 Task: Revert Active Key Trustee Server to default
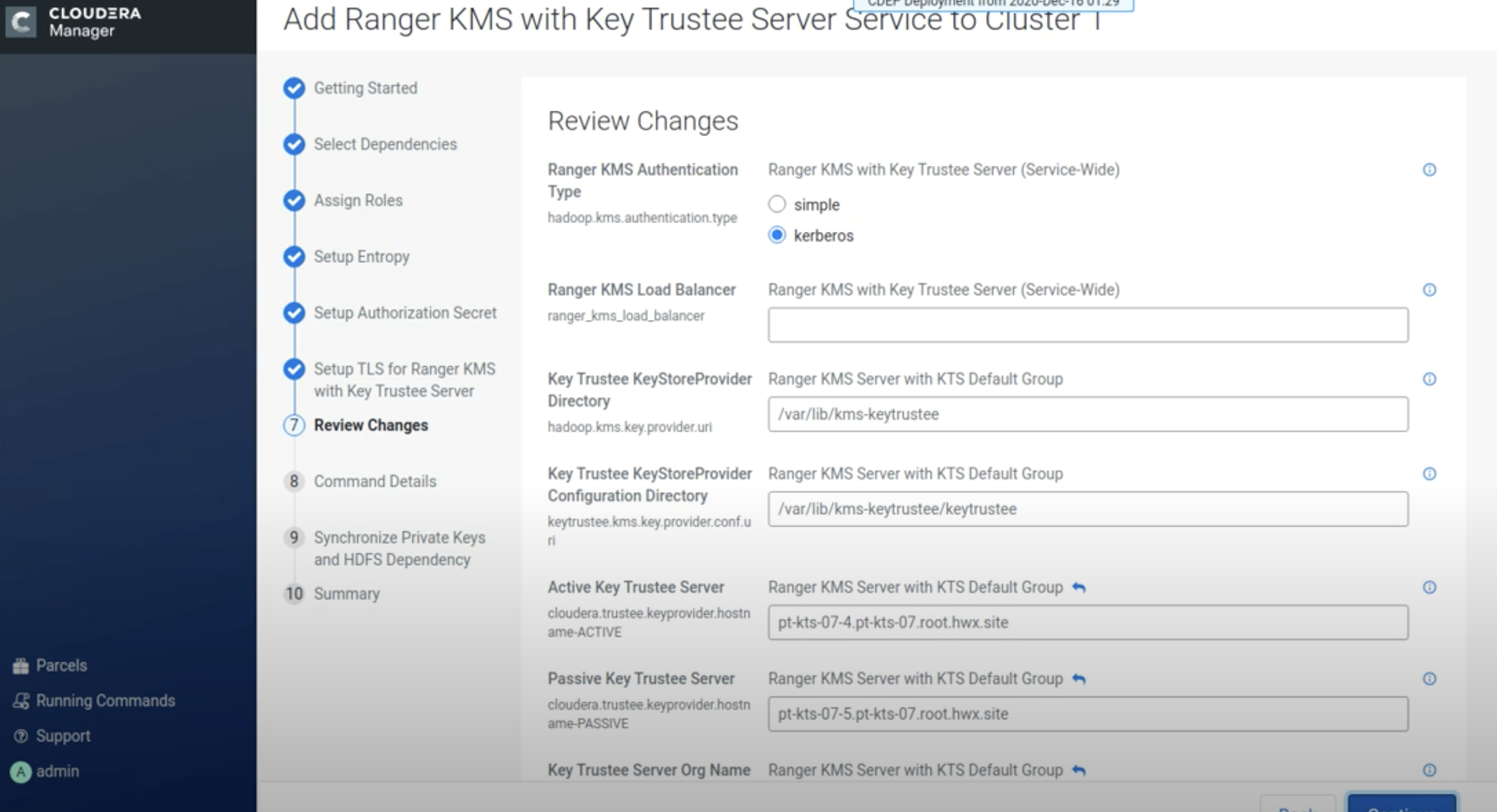(x=1079, y=587)
